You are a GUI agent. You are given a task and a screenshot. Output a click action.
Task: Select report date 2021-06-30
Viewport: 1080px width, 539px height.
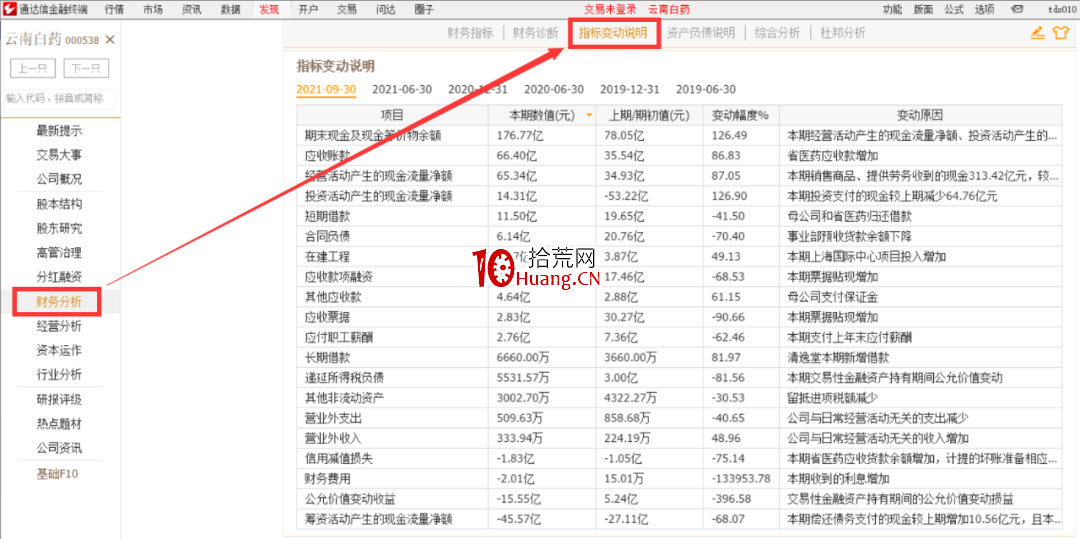tap(402, 89)
